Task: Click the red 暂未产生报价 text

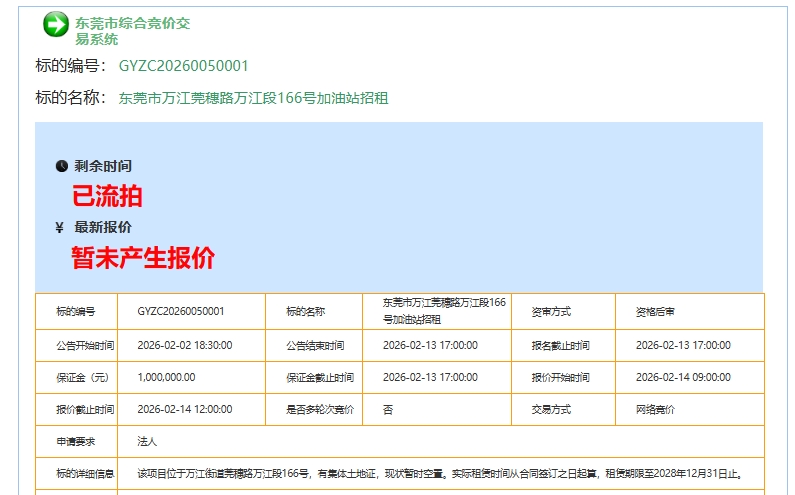Action: click(143, 258)
